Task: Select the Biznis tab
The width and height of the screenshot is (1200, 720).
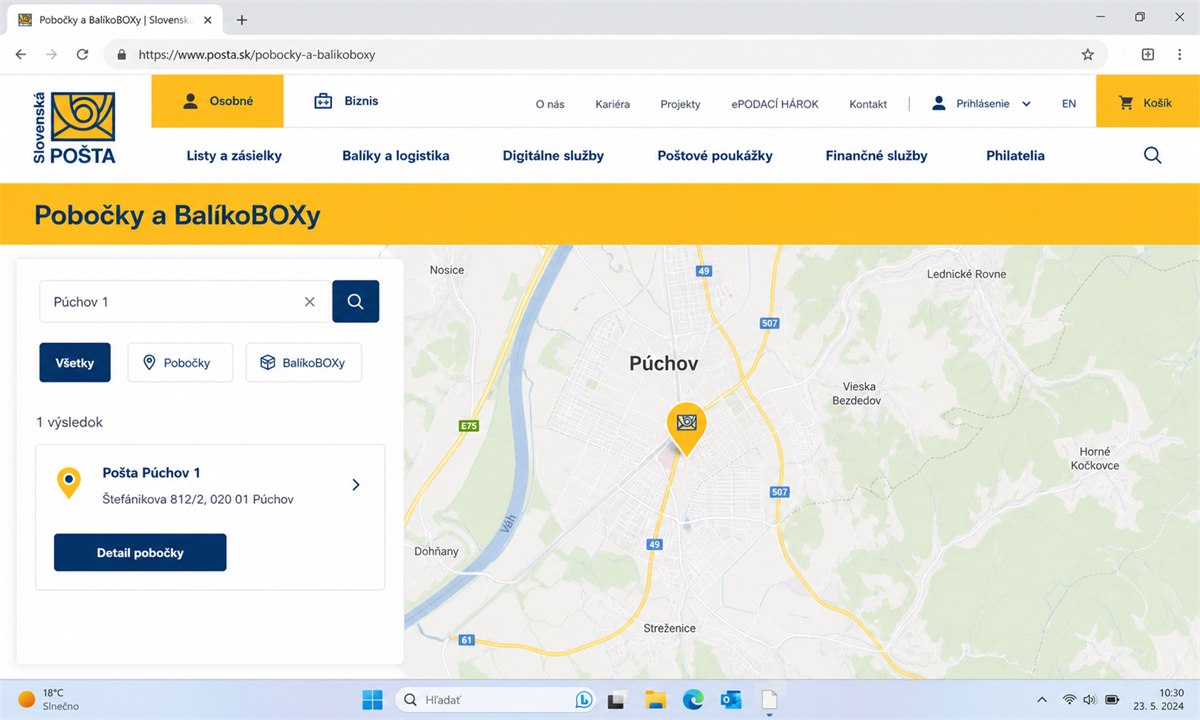Action: 346,101
